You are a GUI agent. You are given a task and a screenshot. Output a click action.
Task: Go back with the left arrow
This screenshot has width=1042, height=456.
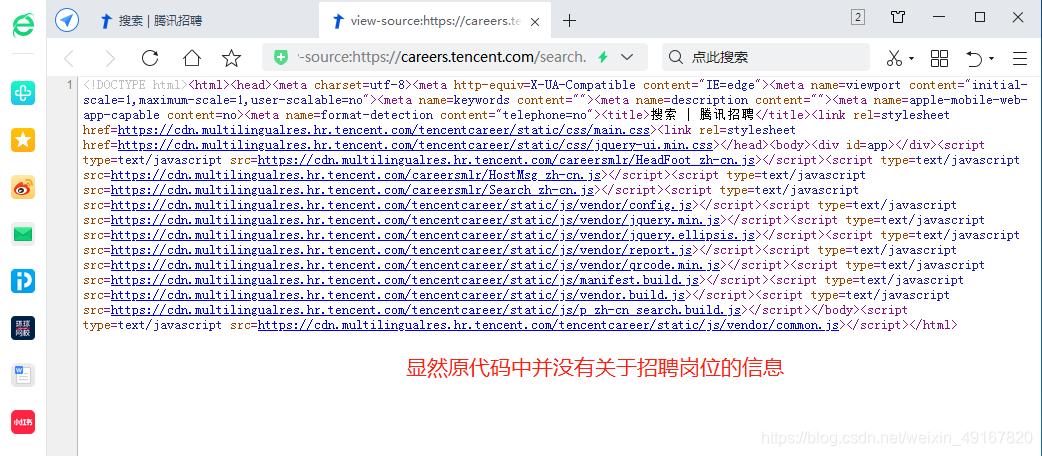68,58
